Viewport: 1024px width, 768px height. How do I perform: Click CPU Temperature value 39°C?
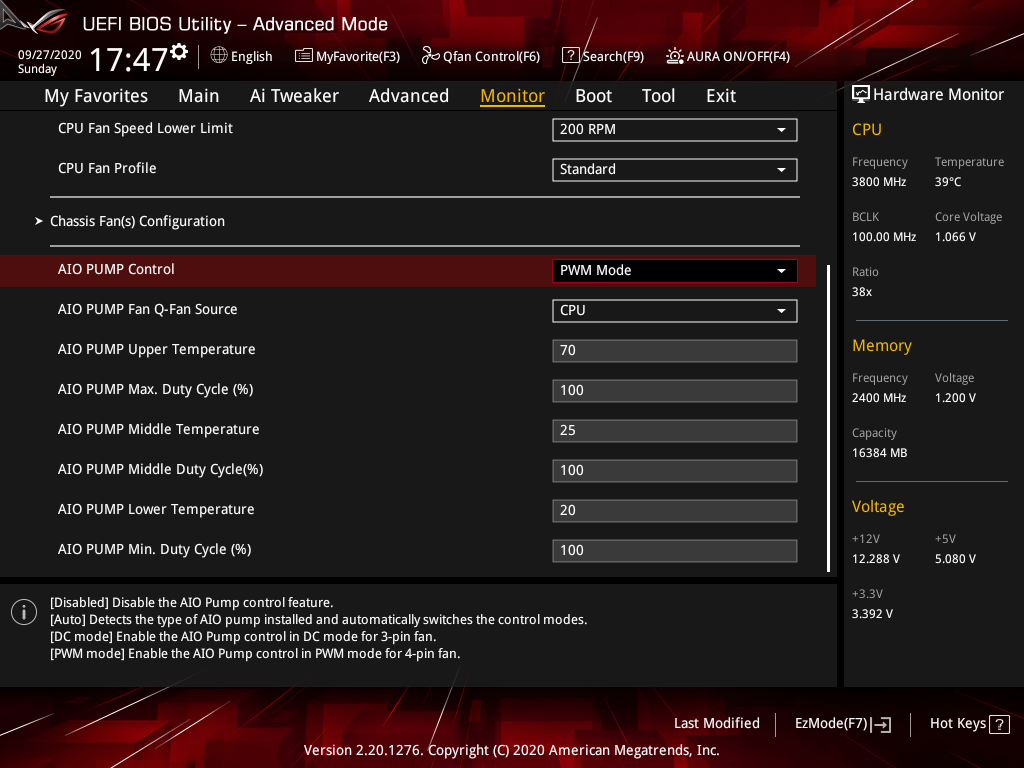pyautogui.click(x=948, y=182)
